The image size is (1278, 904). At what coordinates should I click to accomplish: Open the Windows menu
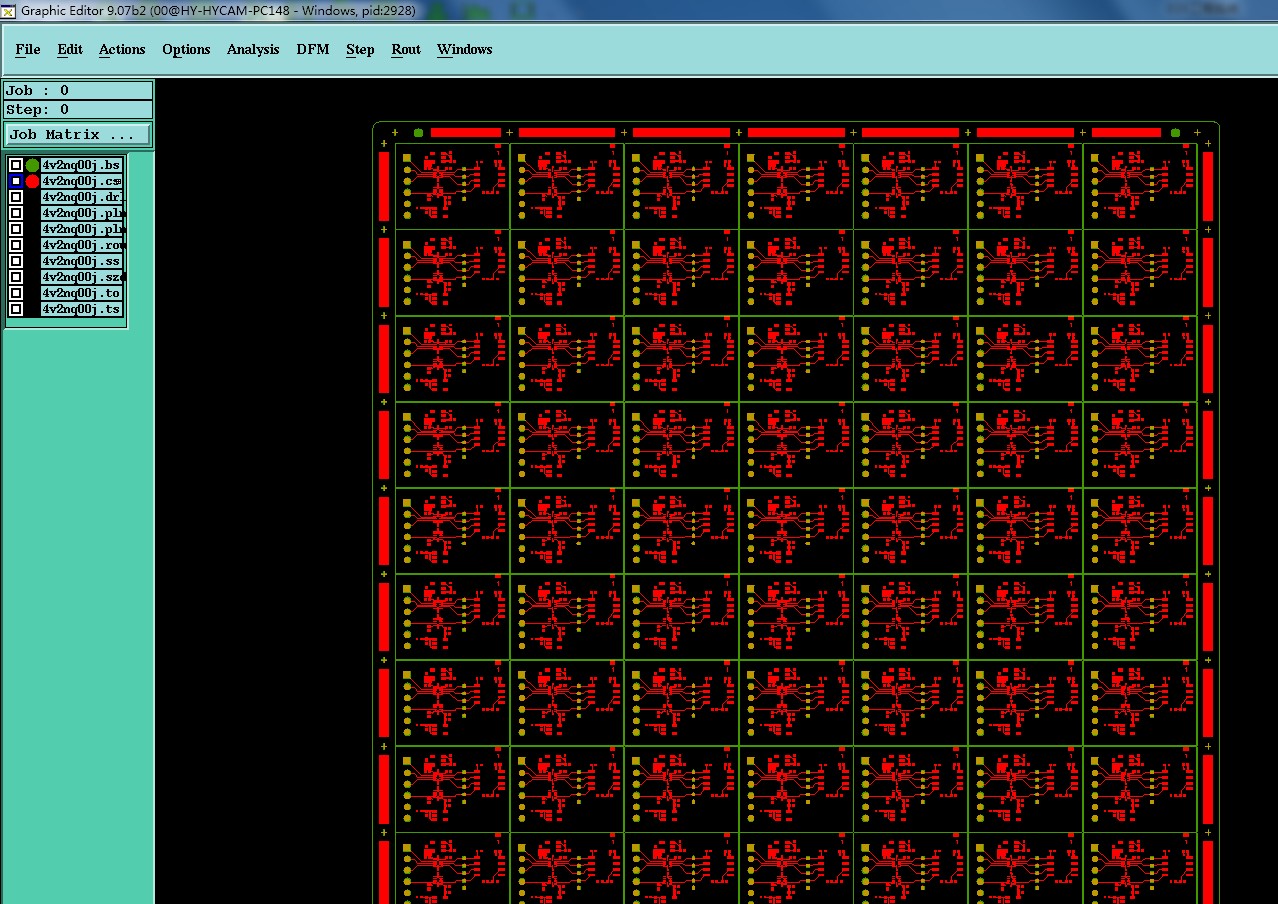465,49
